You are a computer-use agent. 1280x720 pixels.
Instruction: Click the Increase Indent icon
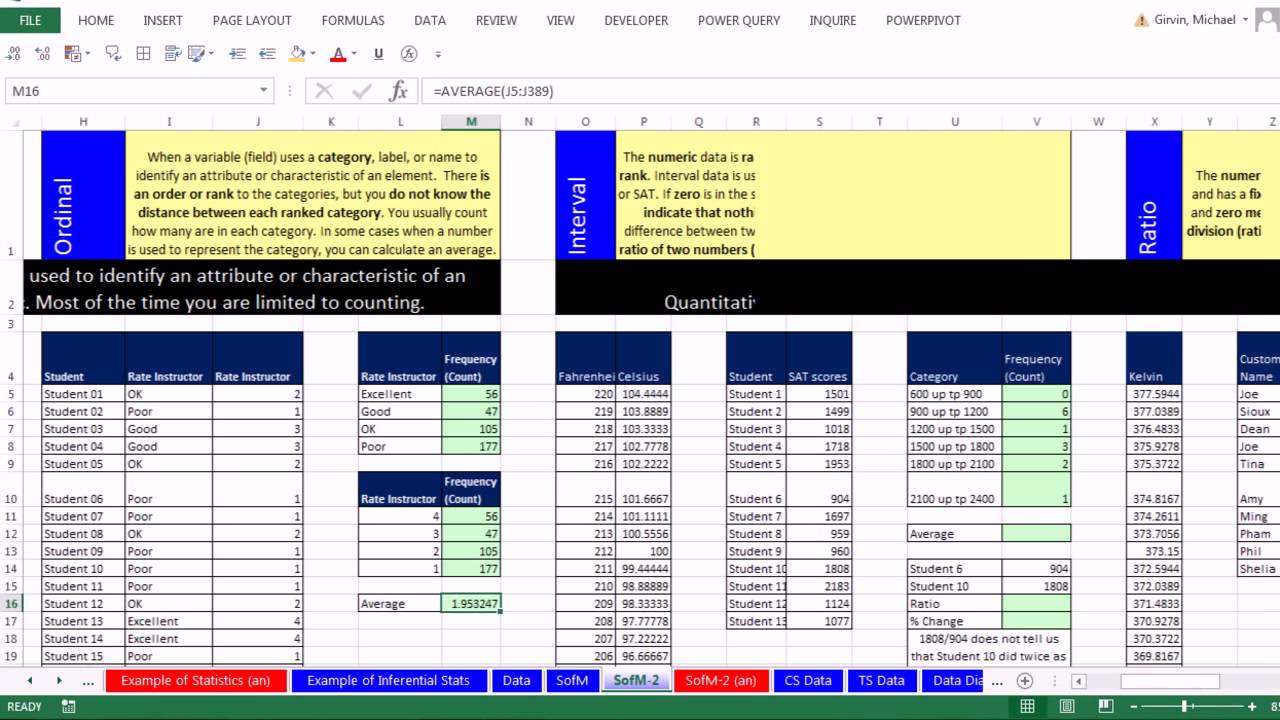click(x=238, y=54)
